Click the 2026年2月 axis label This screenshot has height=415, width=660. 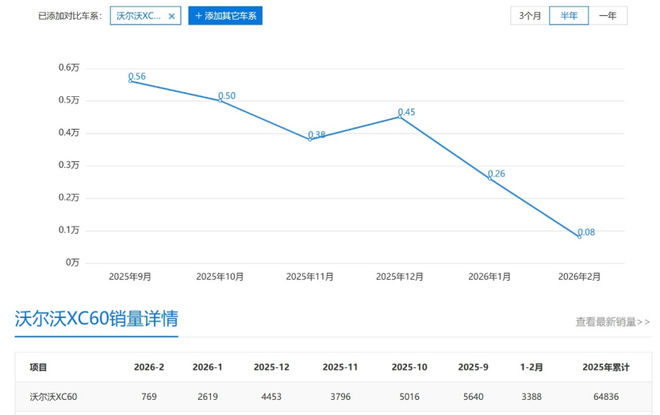579,277
